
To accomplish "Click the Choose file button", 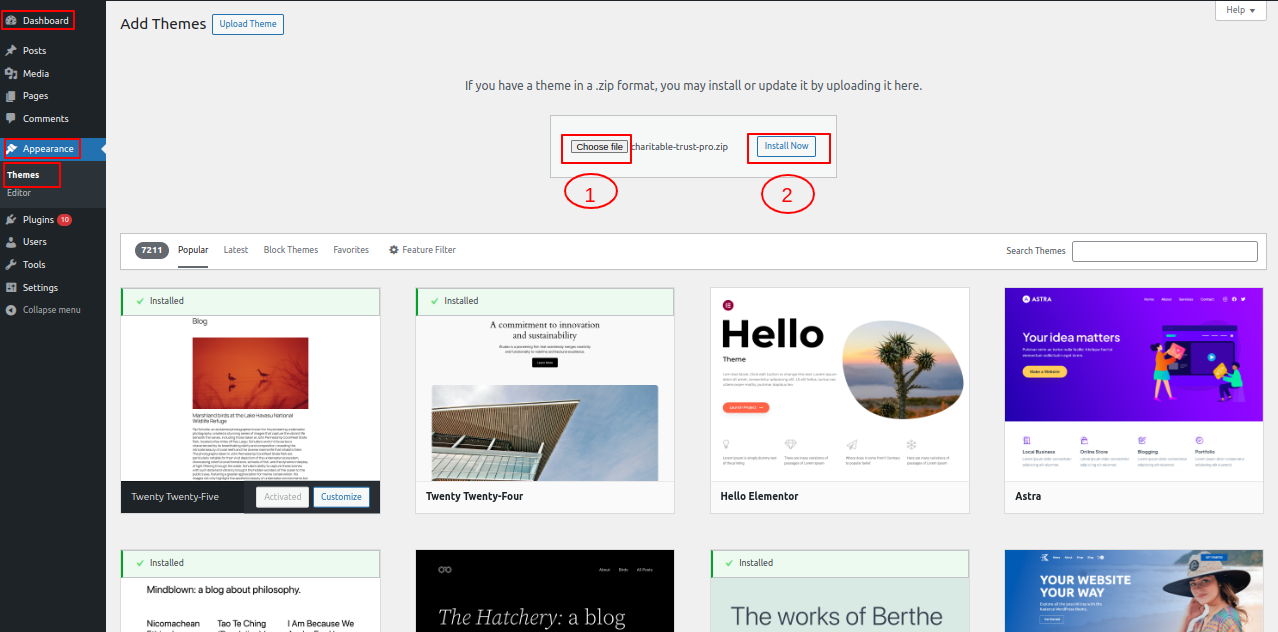I will (x=599, y=147).
